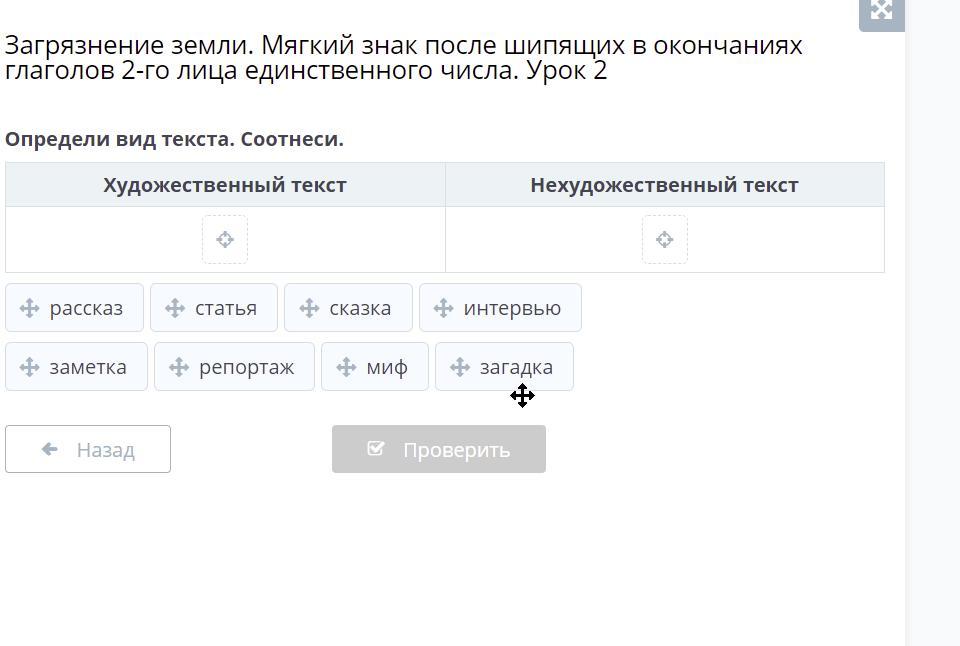The width and height of the screenshot is (960, 646).
Task: Select the word рассказ
Action: pos(86,308)
